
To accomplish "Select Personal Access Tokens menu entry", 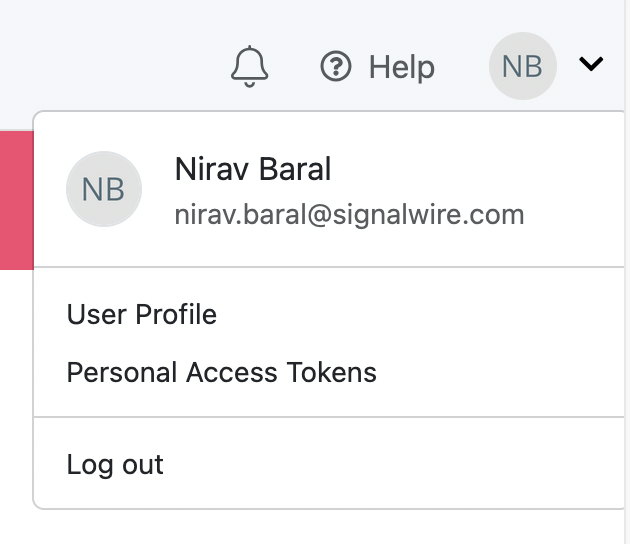I will tap(221, 373).
